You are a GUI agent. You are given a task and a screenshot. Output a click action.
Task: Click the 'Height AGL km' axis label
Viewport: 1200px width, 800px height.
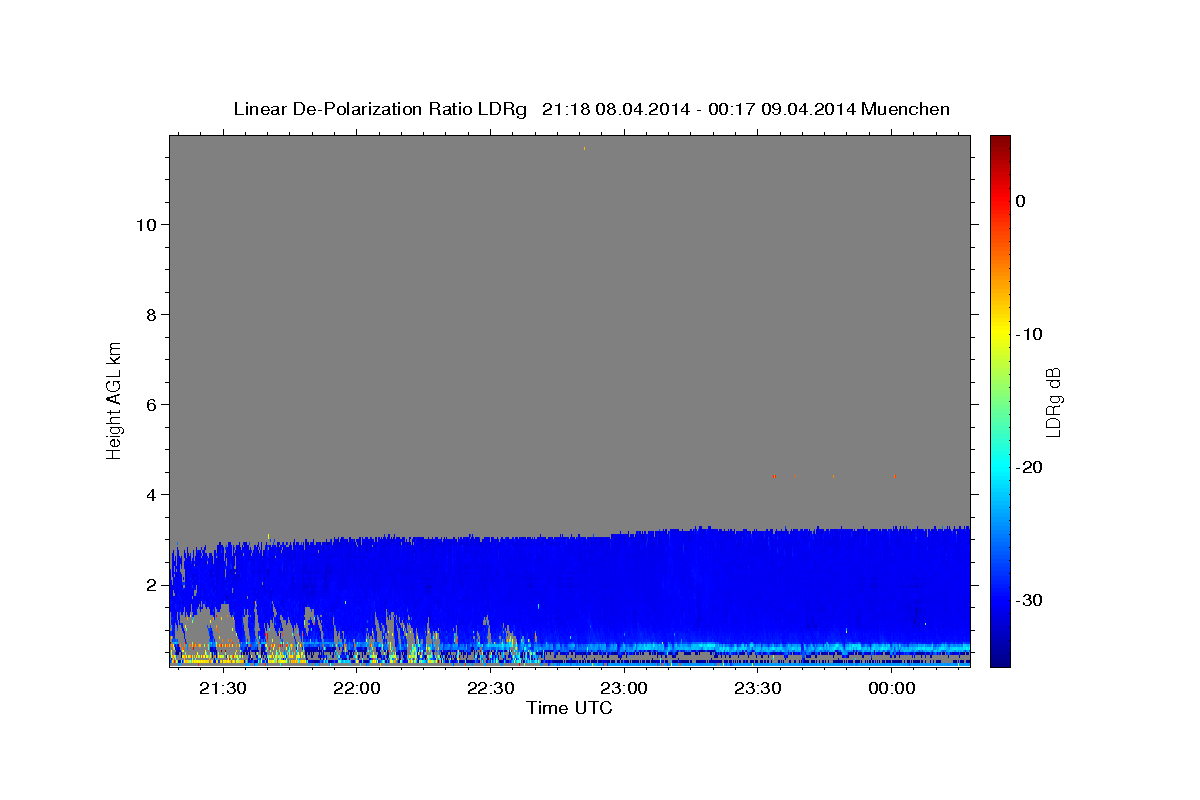115,400
